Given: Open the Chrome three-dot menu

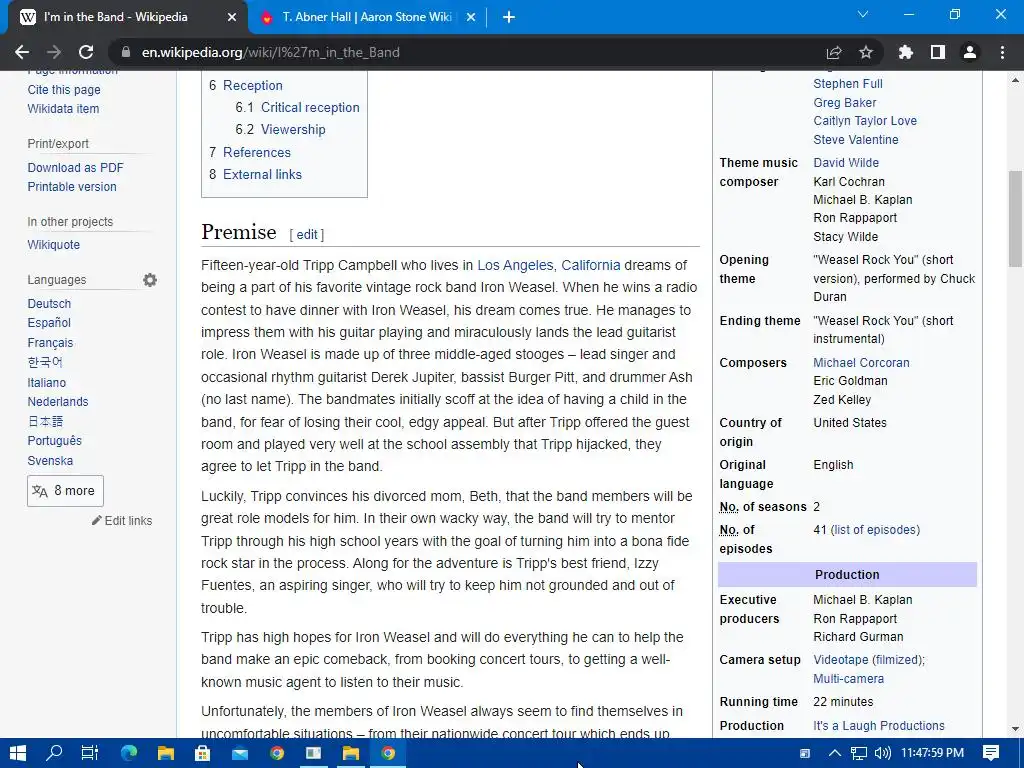Looking at the screenshot, I should pos(1002,52).
